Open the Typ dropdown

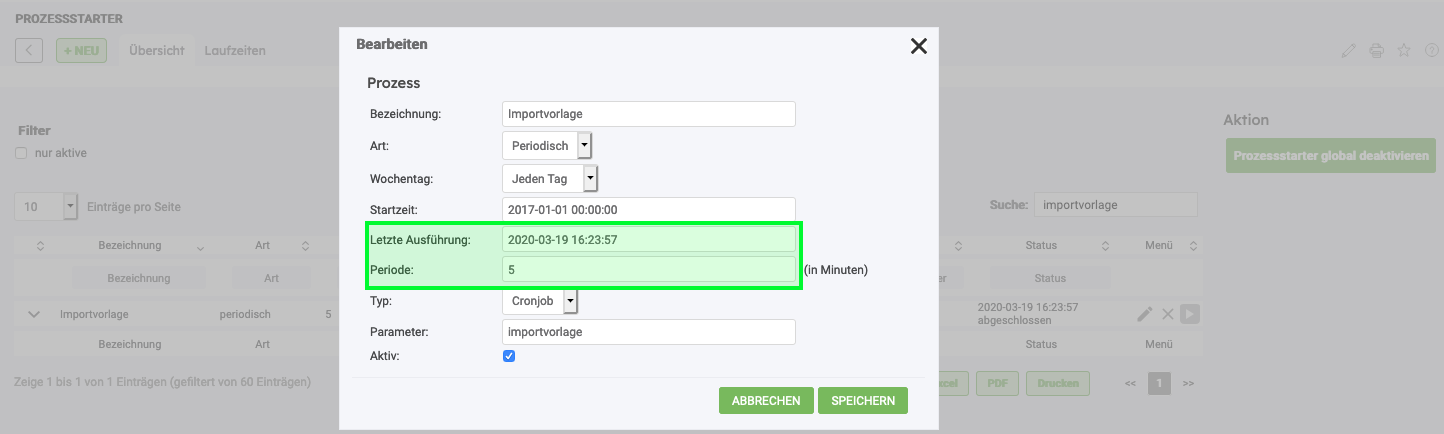pyautogui.click(x=570, y=301)
